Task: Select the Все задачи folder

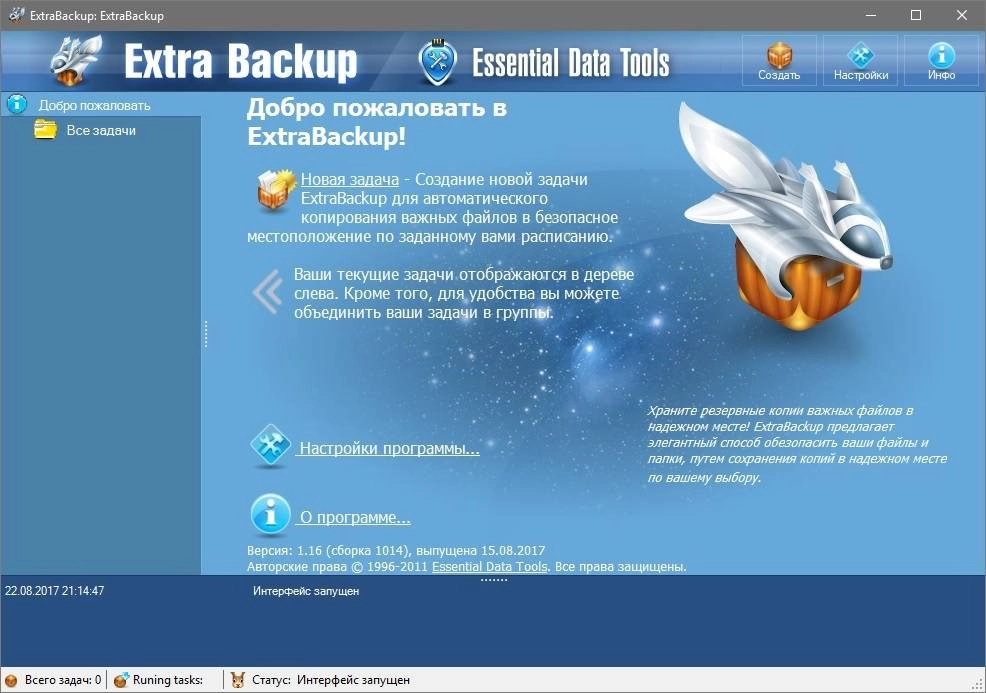Action: tap(101, 130)
